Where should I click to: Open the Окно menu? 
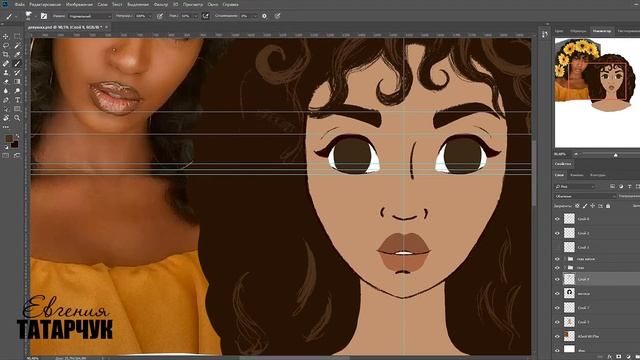coord(213,4)
